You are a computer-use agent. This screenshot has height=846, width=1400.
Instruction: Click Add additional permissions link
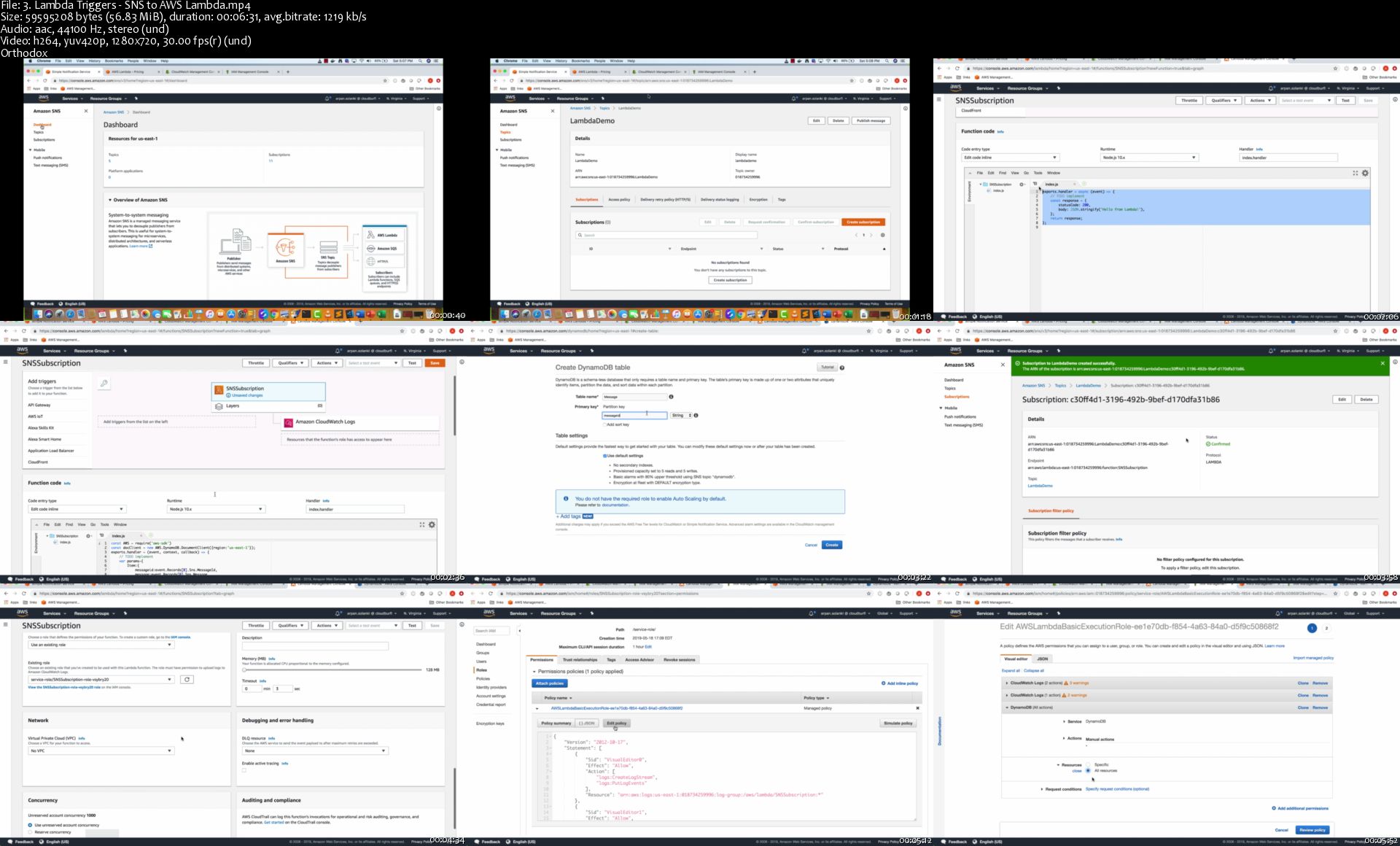[1300, 808]
